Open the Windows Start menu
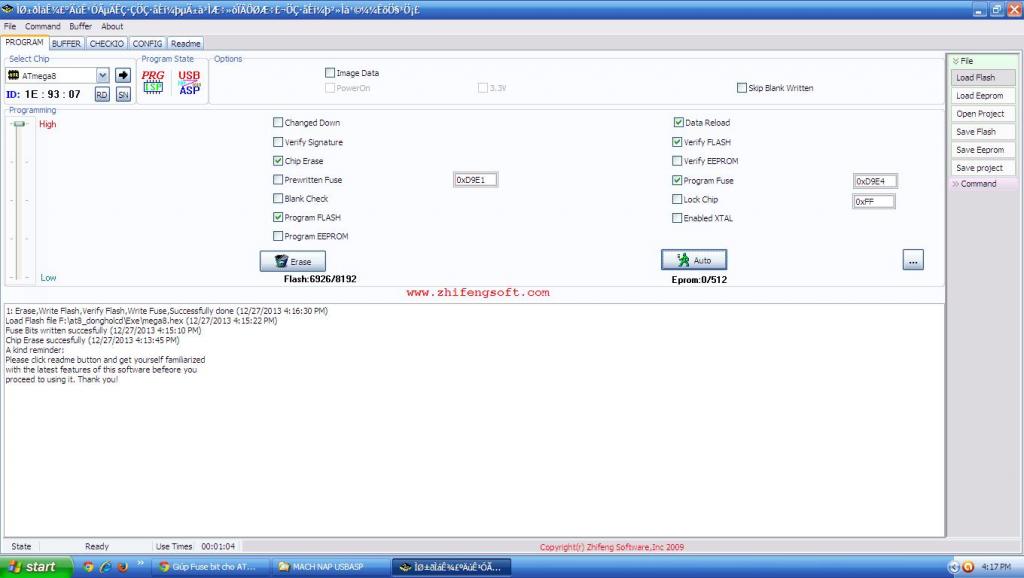 [36, 567]
